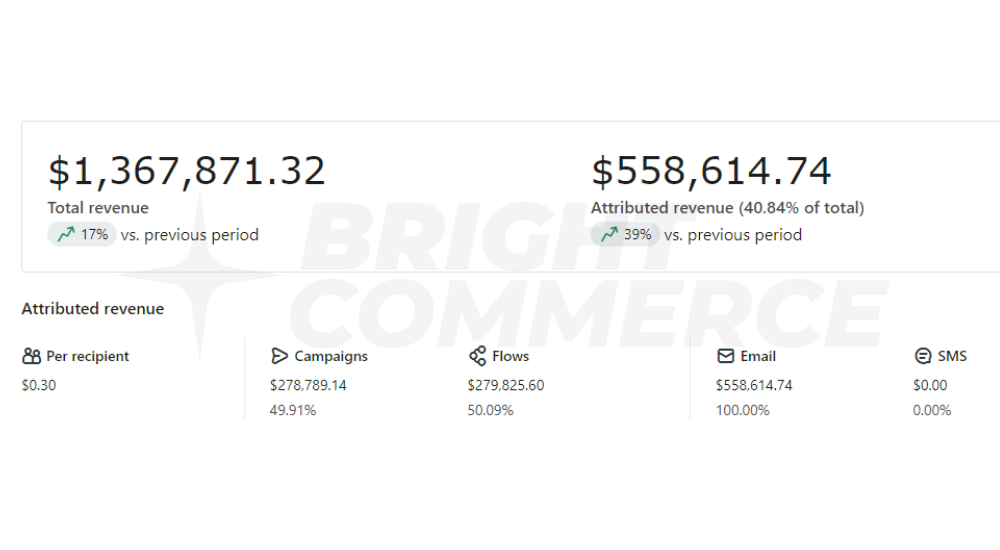
Task: Click the 17% change badge
Action: [82, 235]
